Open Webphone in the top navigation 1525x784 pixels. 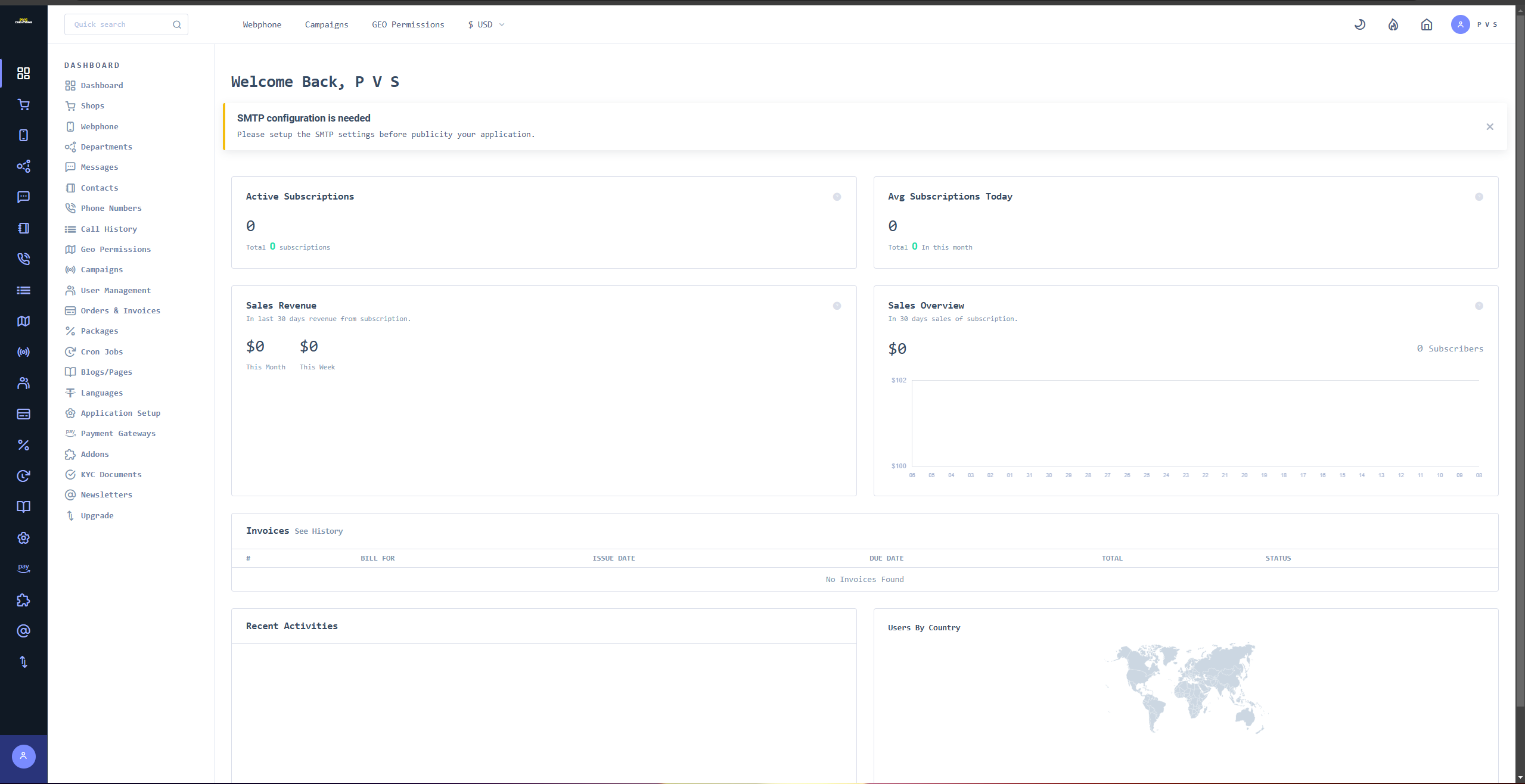[262, 24]
